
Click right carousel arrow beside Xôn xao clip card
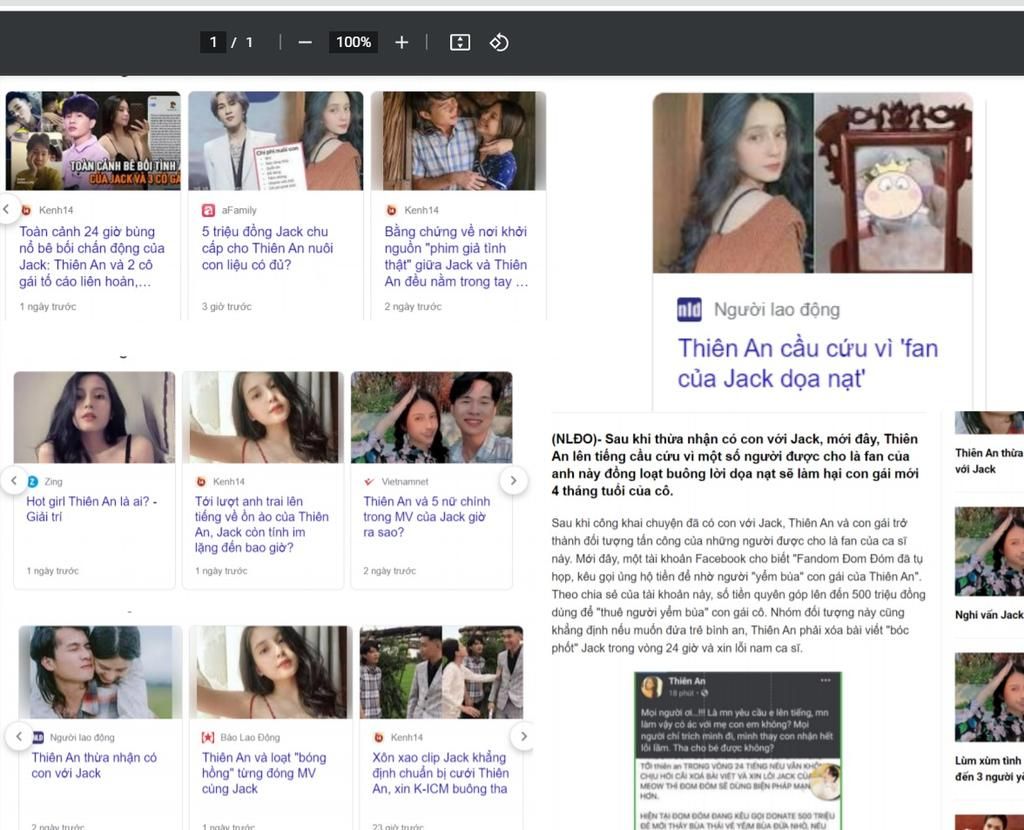[523, 737]
